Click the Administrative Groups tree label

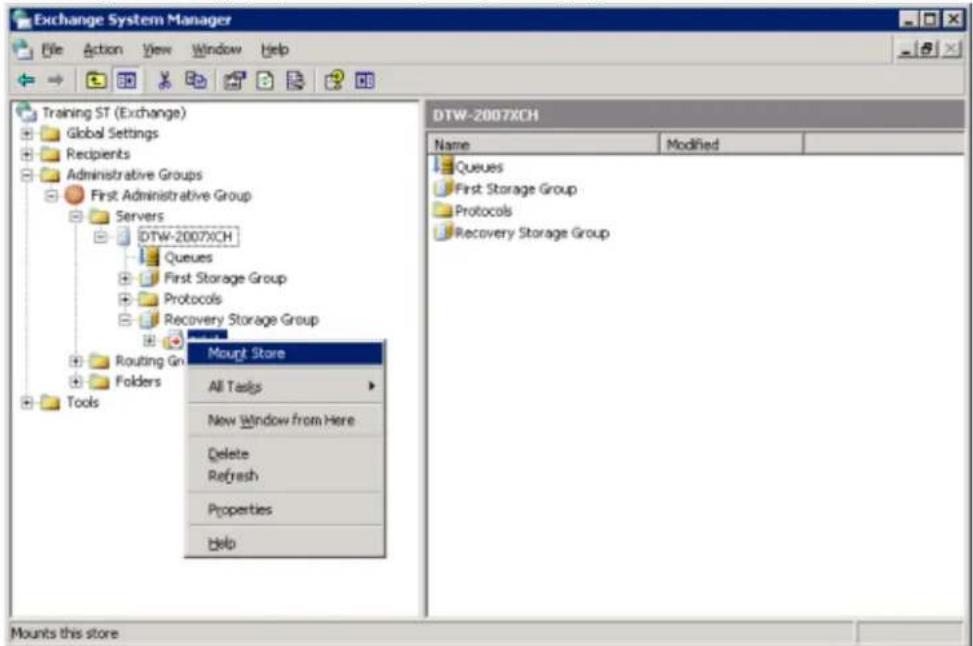pyautogui.click(x=134, y=175)
